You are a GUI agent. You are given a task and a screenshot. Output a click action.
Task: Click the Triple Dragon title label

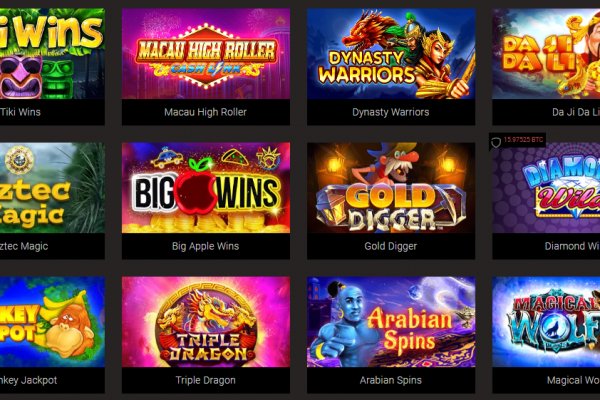(205, 380)
